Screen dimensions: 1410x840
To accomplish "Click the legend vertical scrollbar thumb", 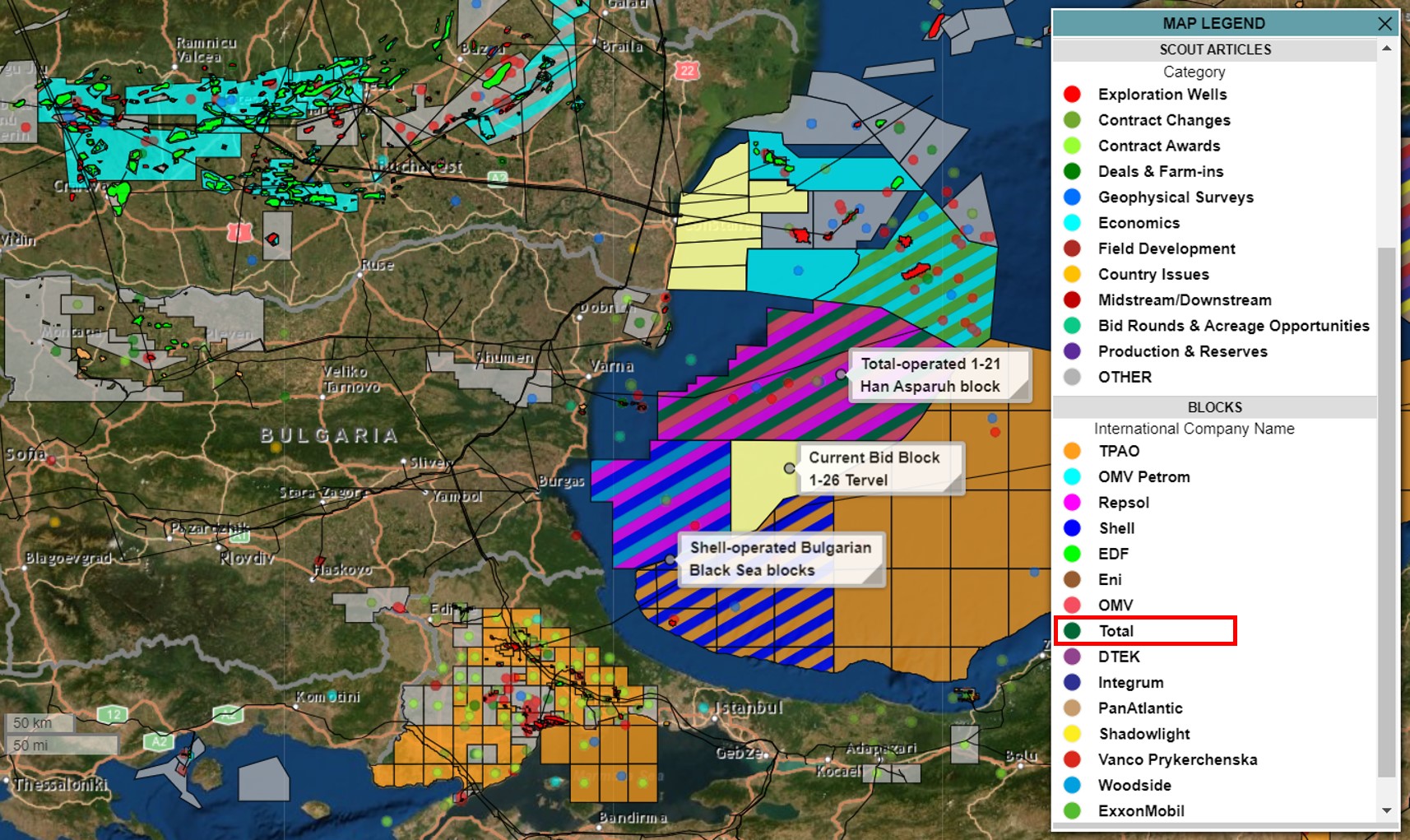I will (1386, 510).
